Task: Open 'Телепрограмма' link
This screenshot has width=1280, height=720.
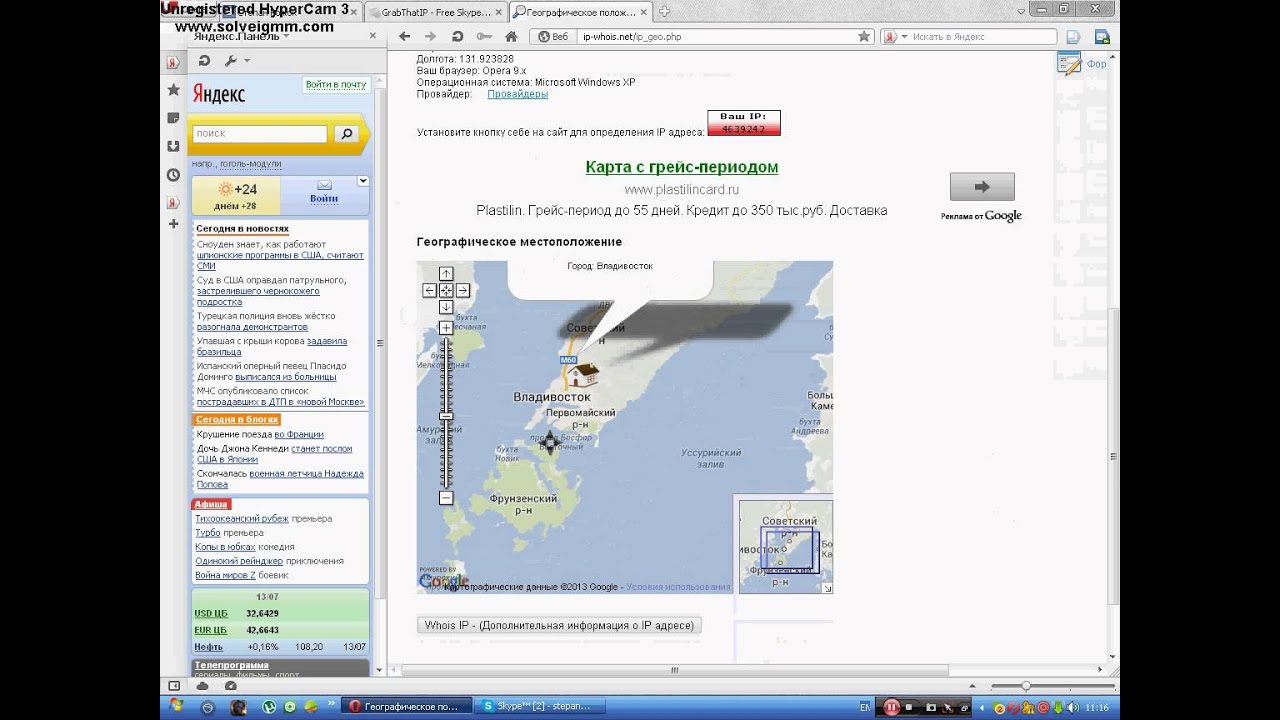Action: 231,665
